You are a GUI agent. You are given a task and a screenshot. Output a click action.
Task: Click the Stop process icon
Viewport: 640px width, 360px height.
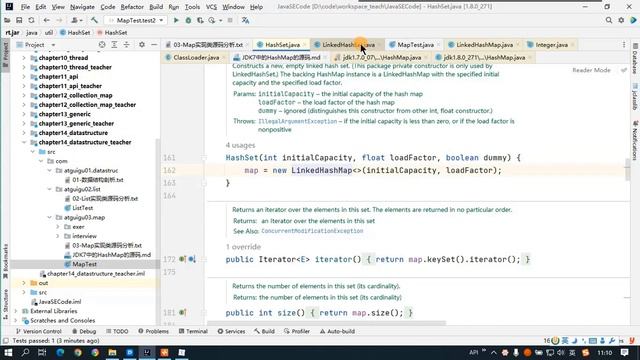pos(230,20)
